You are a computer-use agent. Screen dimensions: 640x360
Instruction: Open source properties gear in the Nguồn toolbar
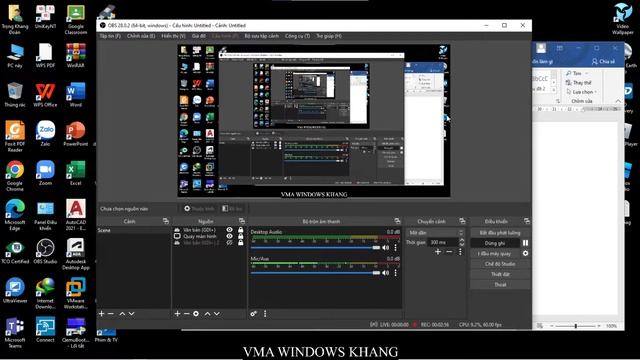click(196, 313)
